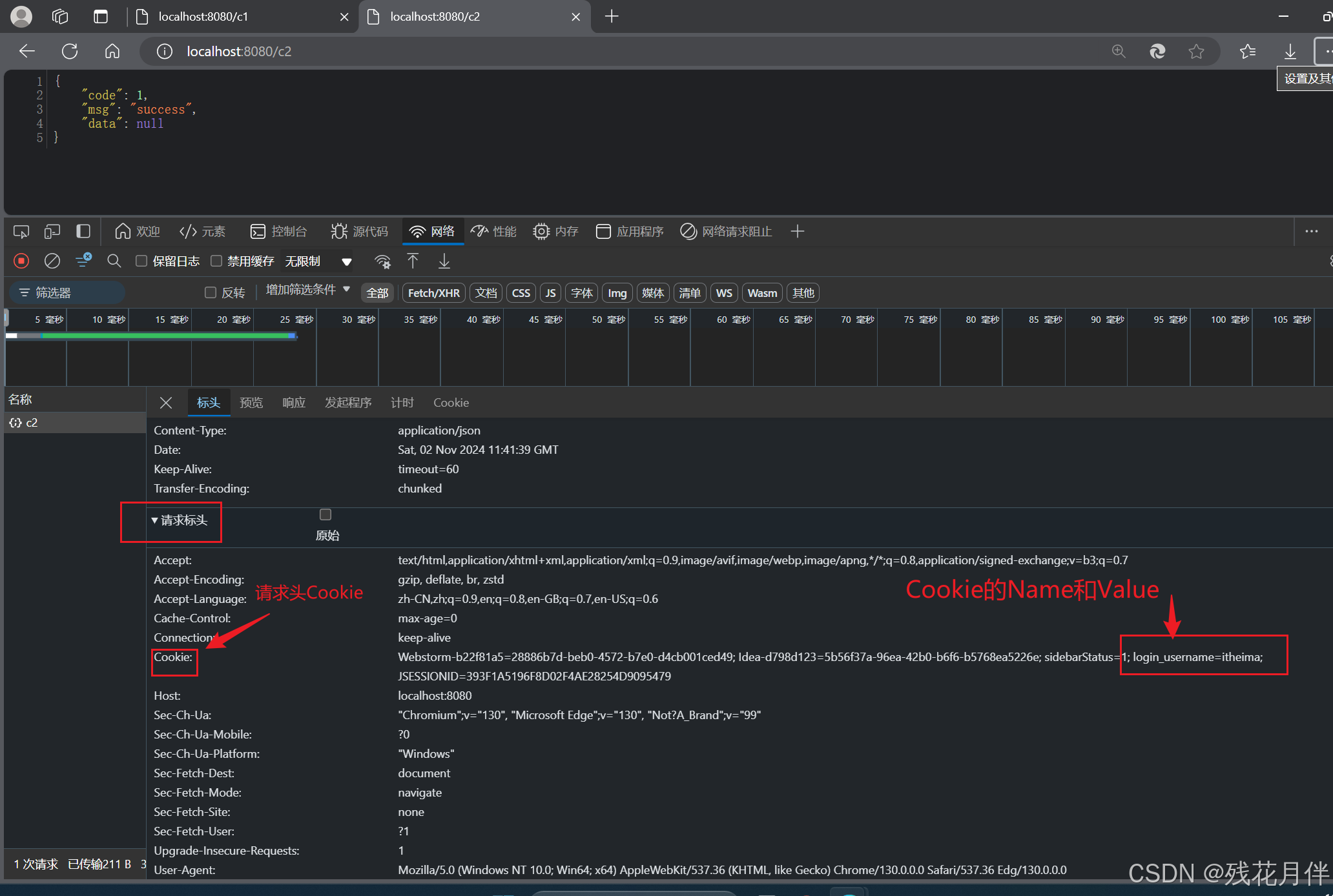Open the 内存 tab
This screenshot has height=896, width=1333.
click(555, 231)
